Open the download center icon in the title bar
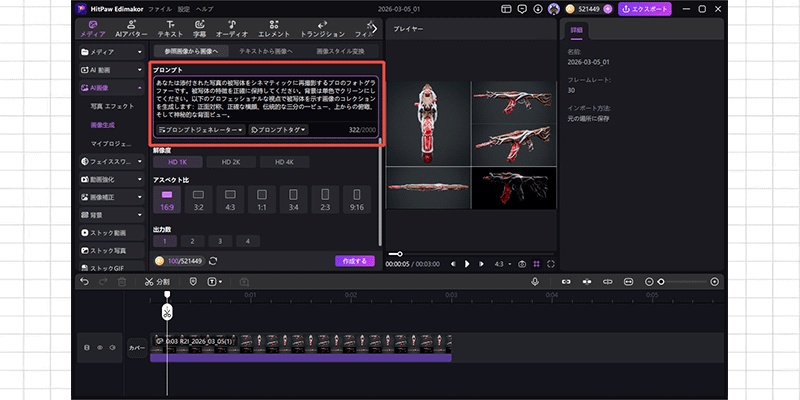 [x=538, y=9]
